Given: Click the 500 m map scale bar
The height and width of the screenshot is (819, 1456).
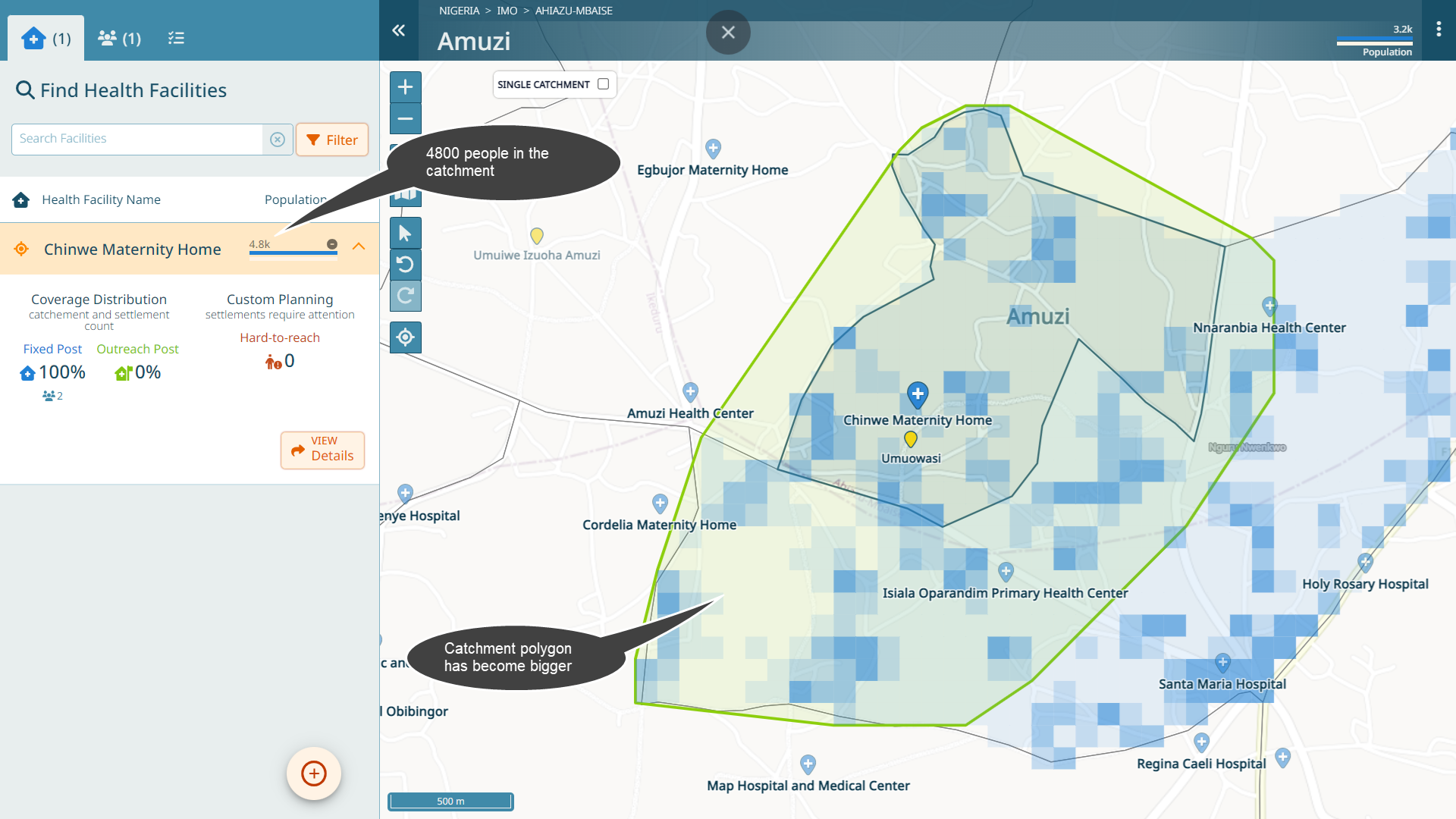Looking at the screenshot, I should pos(450,802).
